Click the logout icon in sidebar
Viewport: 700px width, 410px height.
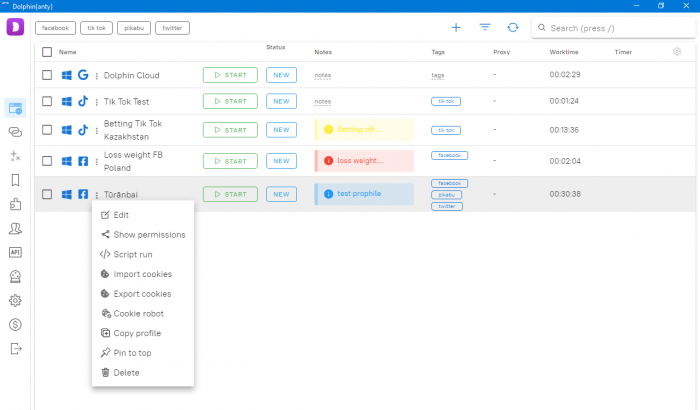tap(15, 348)
